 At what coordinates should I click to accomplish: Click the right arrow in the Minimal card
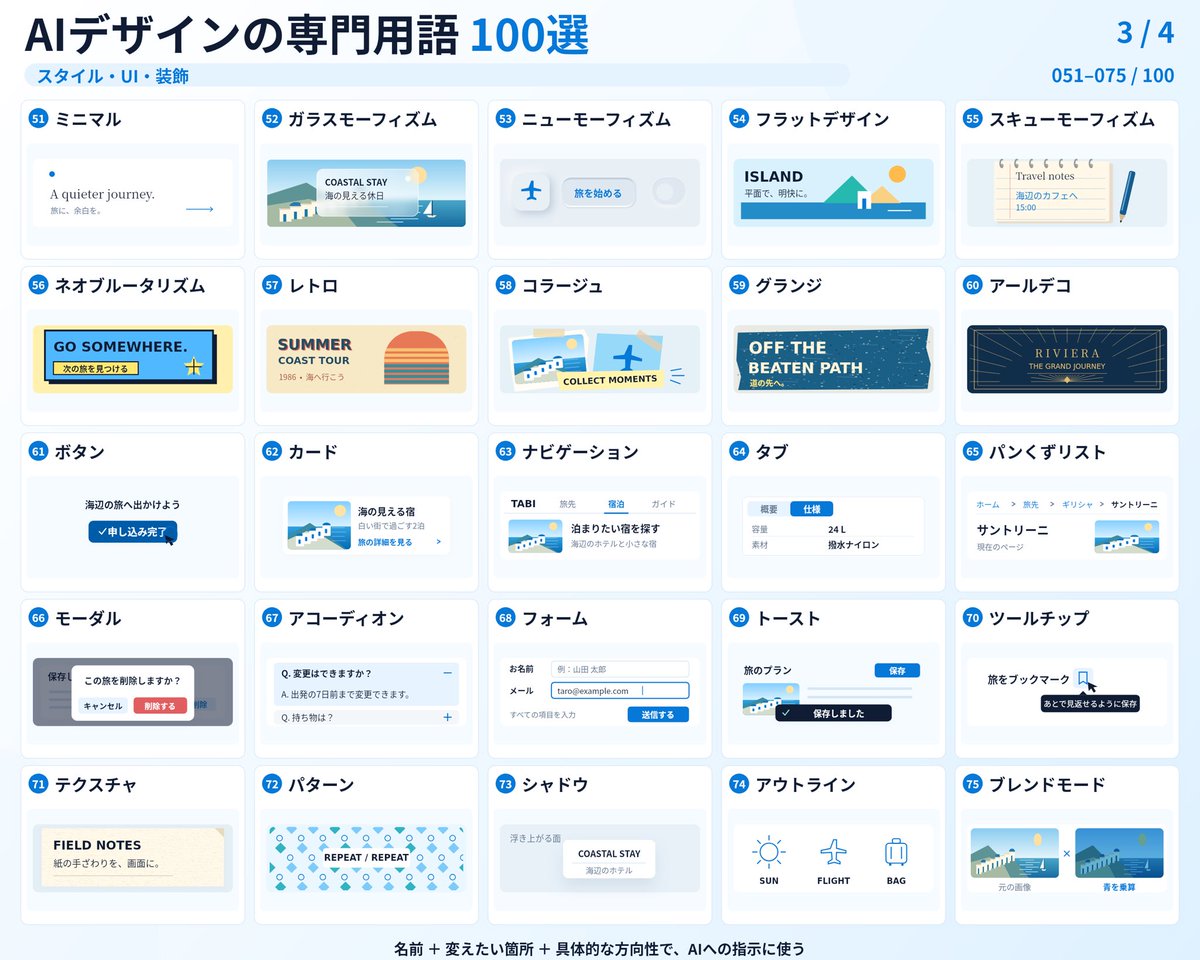[200, 209]
